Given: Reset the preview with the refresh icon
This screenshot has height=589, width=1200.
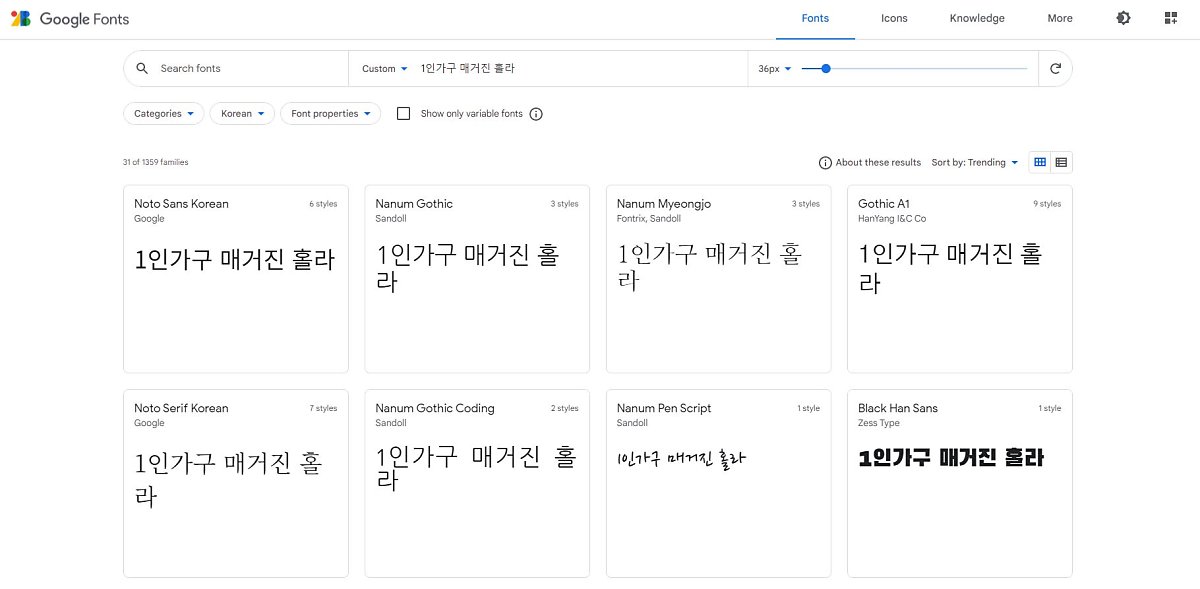Looking at the screenshot, I should pos(1055,68).
